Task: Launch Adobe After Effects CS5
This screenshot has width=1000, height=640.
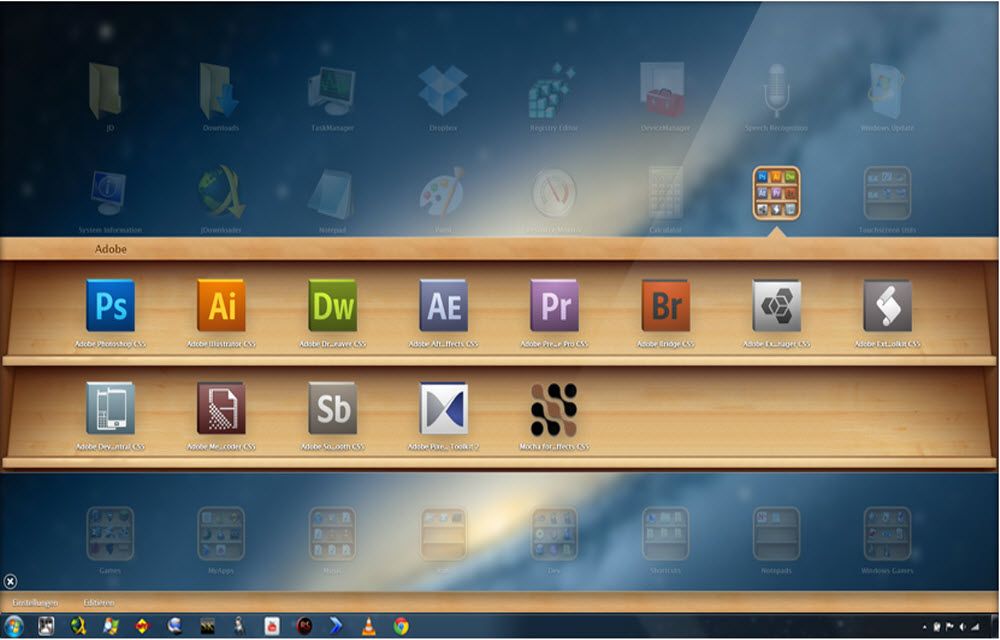Action: [443, 305]
